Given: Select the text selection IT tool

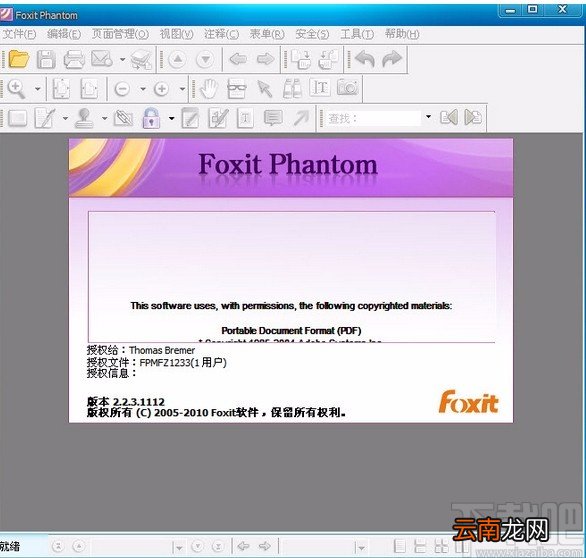Looking at the screenshot, I should (x=320, y=88).
